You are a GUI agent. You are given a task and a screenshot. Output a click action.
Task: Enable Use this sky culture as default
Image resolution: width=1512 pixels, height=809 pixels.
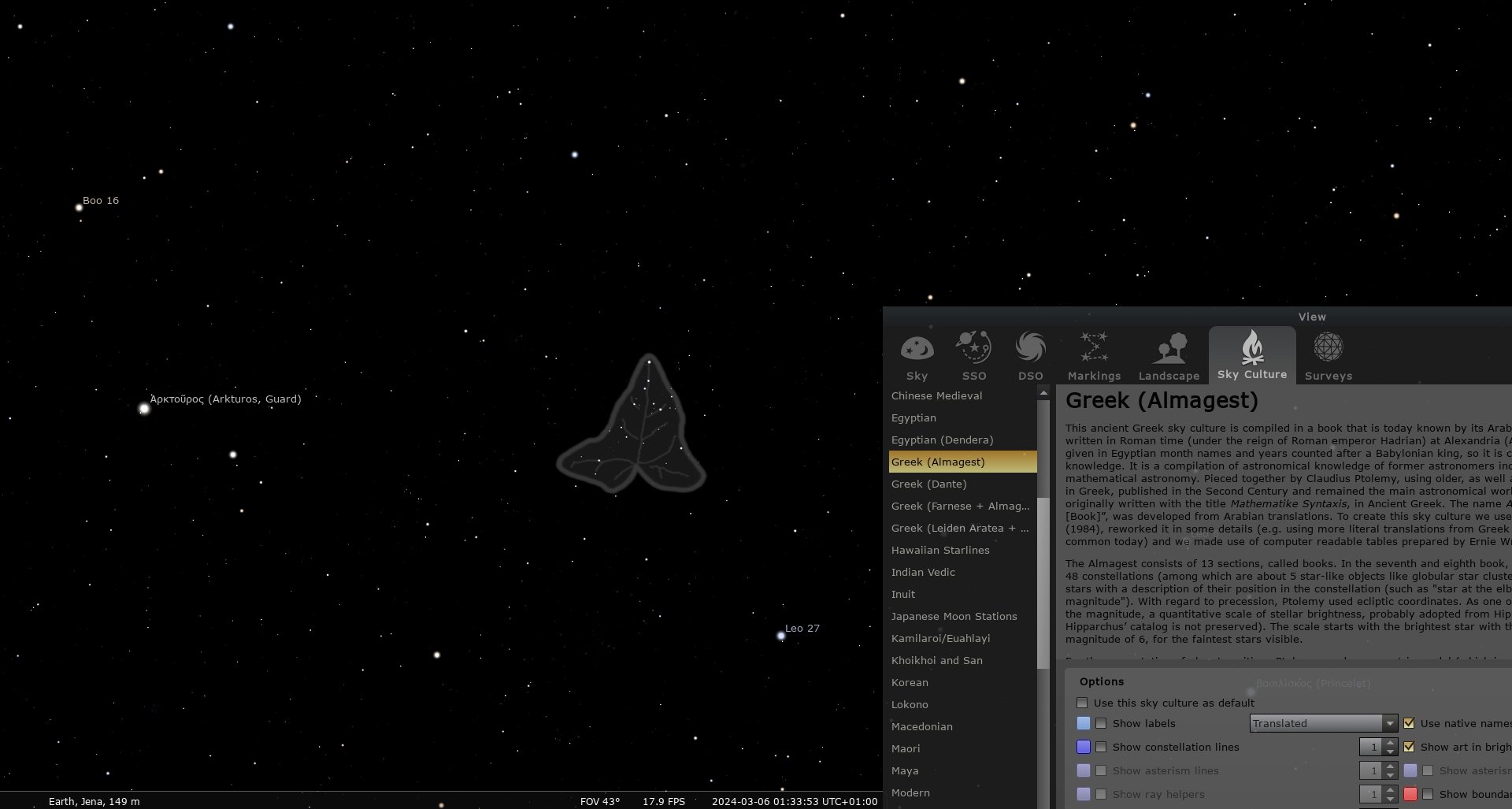pos(1082,703)
